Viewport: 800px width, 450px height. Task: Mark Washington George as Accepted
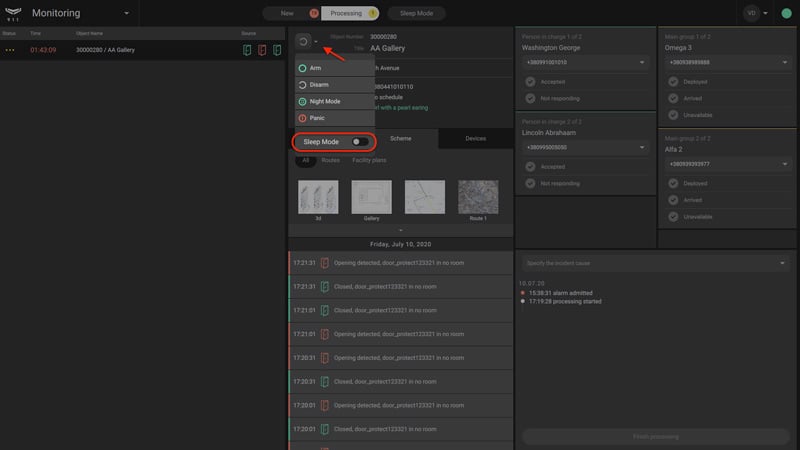pyautogui.click(x=531, y=82)
